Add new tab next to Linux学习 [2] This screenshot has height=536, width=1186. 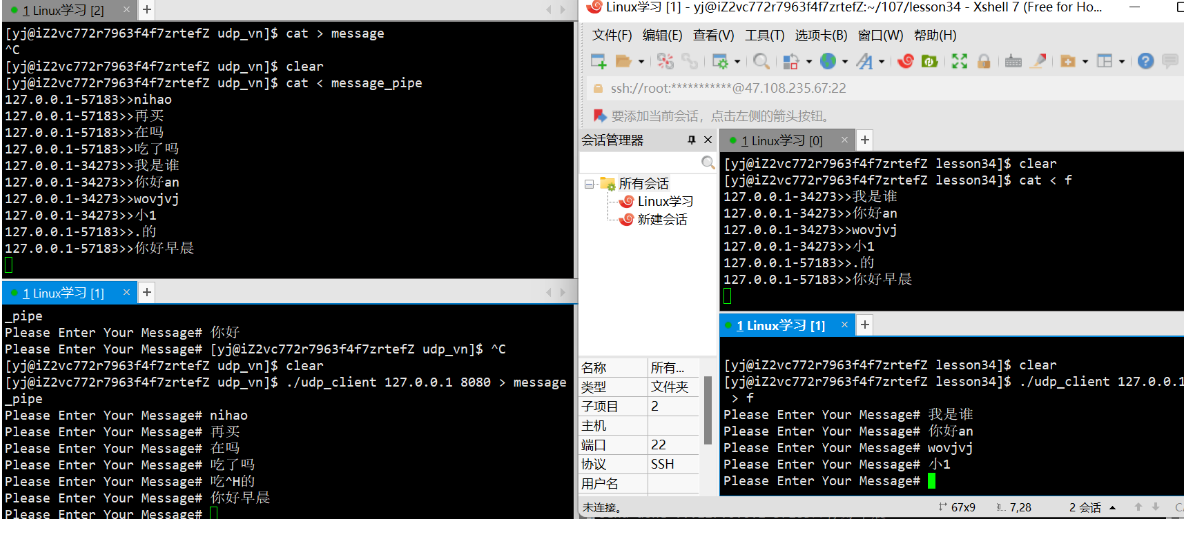[x=147, y=11]
